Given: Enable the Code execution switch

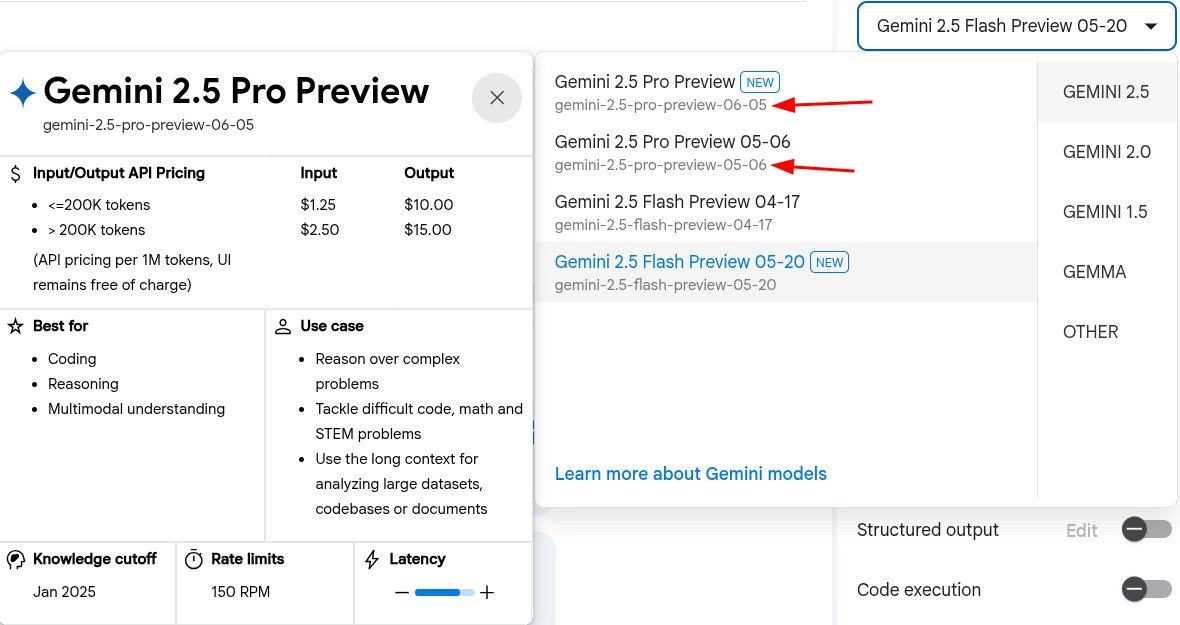Looking at the screenshot, I should click(x=1146, y=590).
